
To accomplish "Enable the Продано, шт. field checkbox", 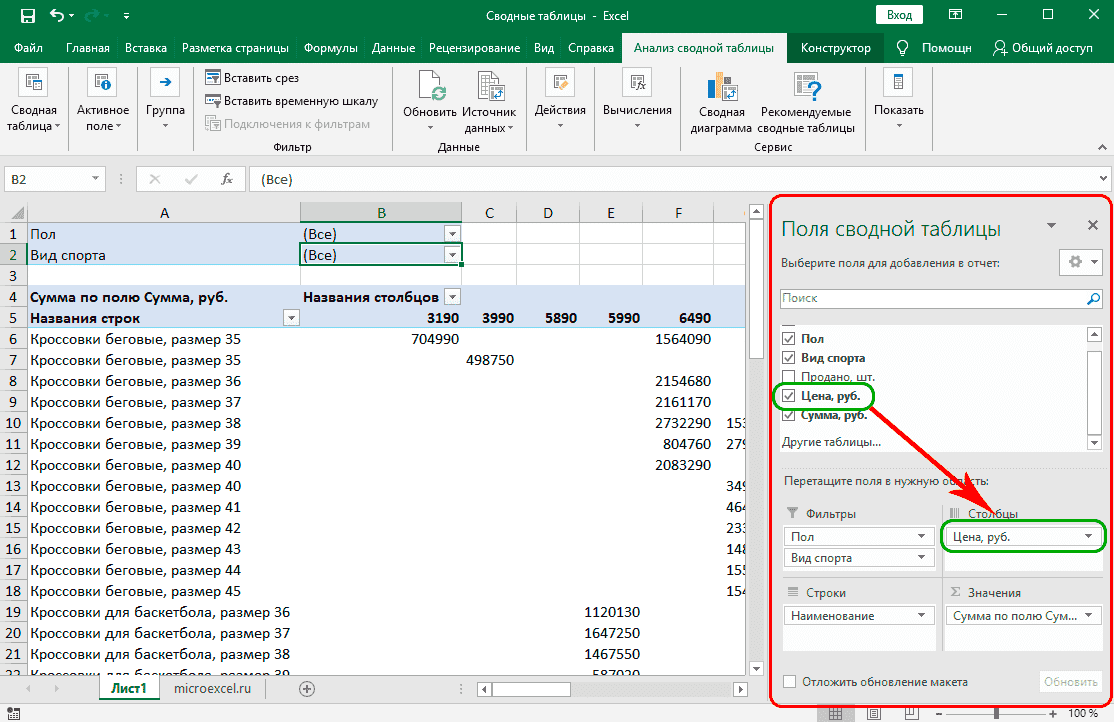I will (788, 377).
